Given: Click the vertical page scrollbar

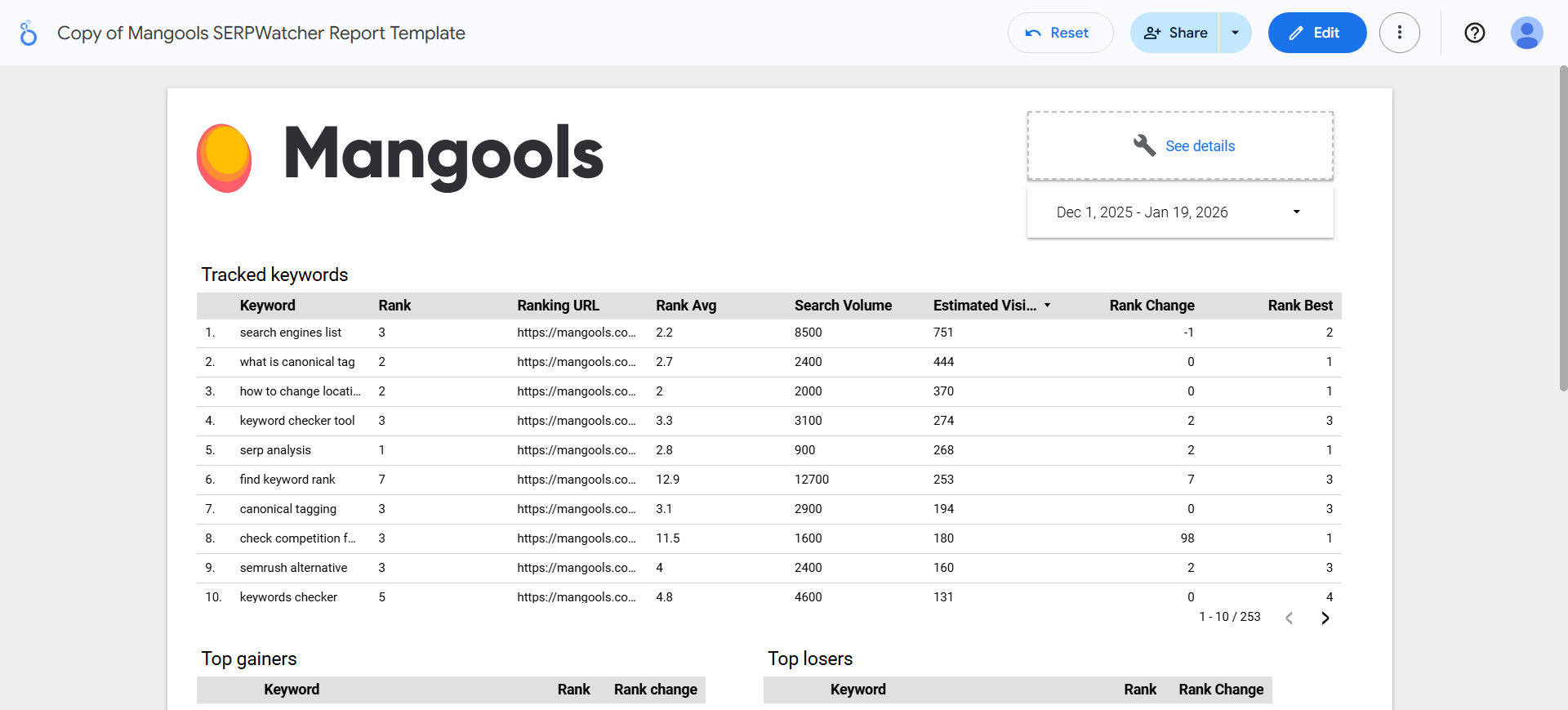Looking at the screenshot, I should click(x=1563, y=229).
